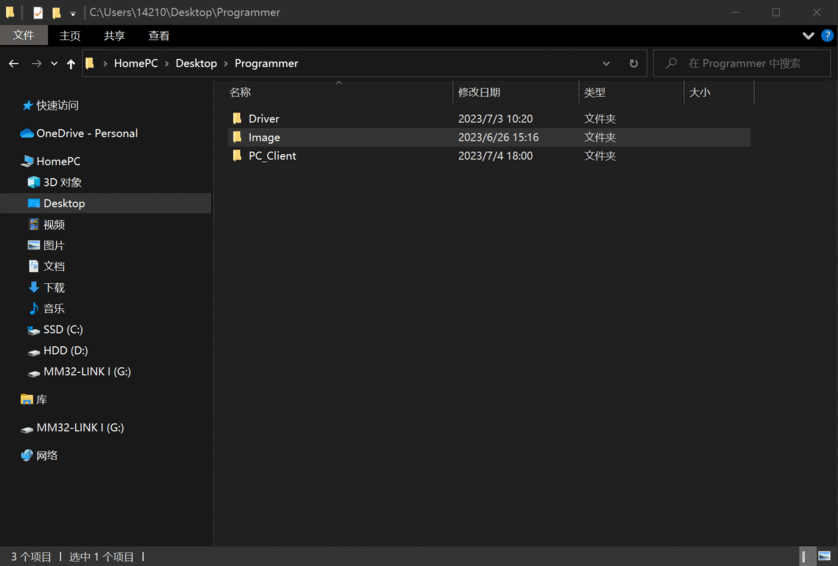838x566 pixels.
Task: Switch to the 查看 ribbon tab
Action: coord(159,35)
